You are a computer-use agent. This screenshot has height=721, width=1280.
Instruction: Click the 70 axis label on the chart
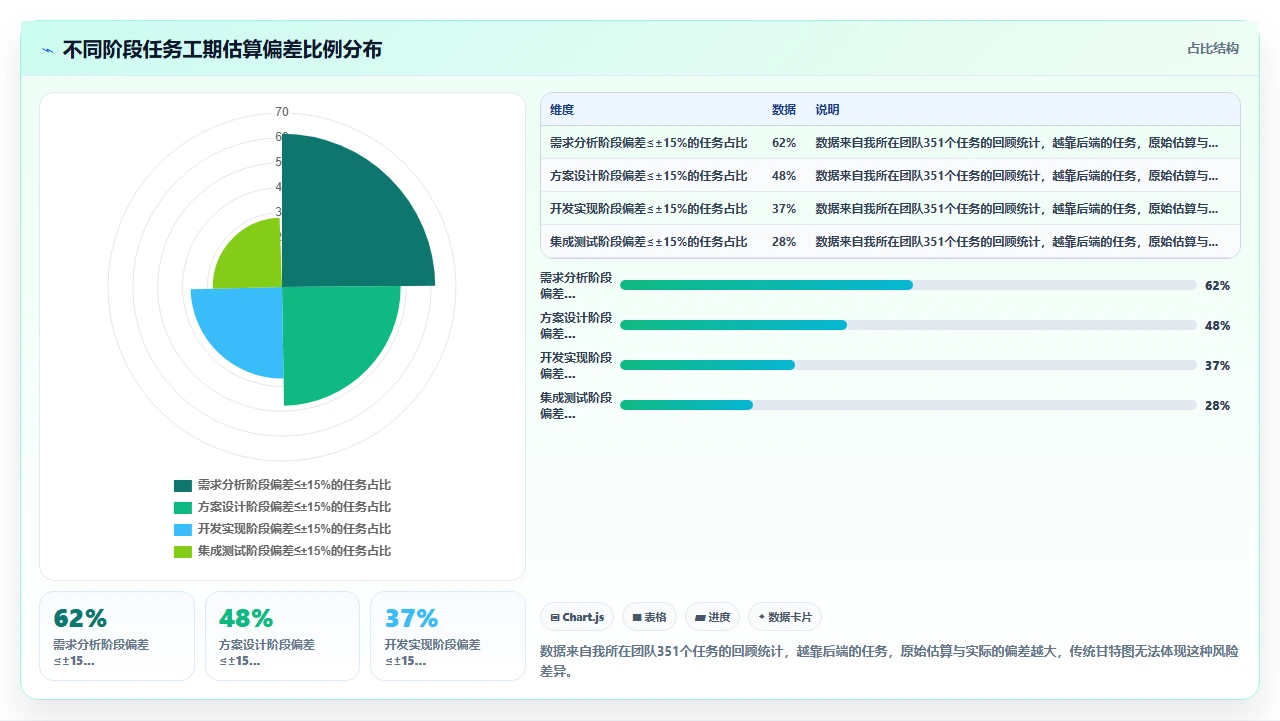(282, 112)
